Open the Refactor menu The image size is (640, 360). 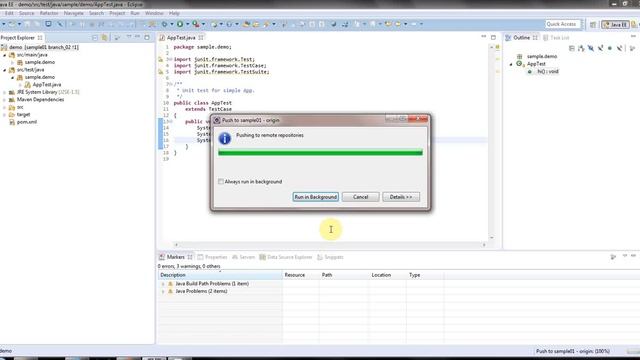click(x=49, y=13)
